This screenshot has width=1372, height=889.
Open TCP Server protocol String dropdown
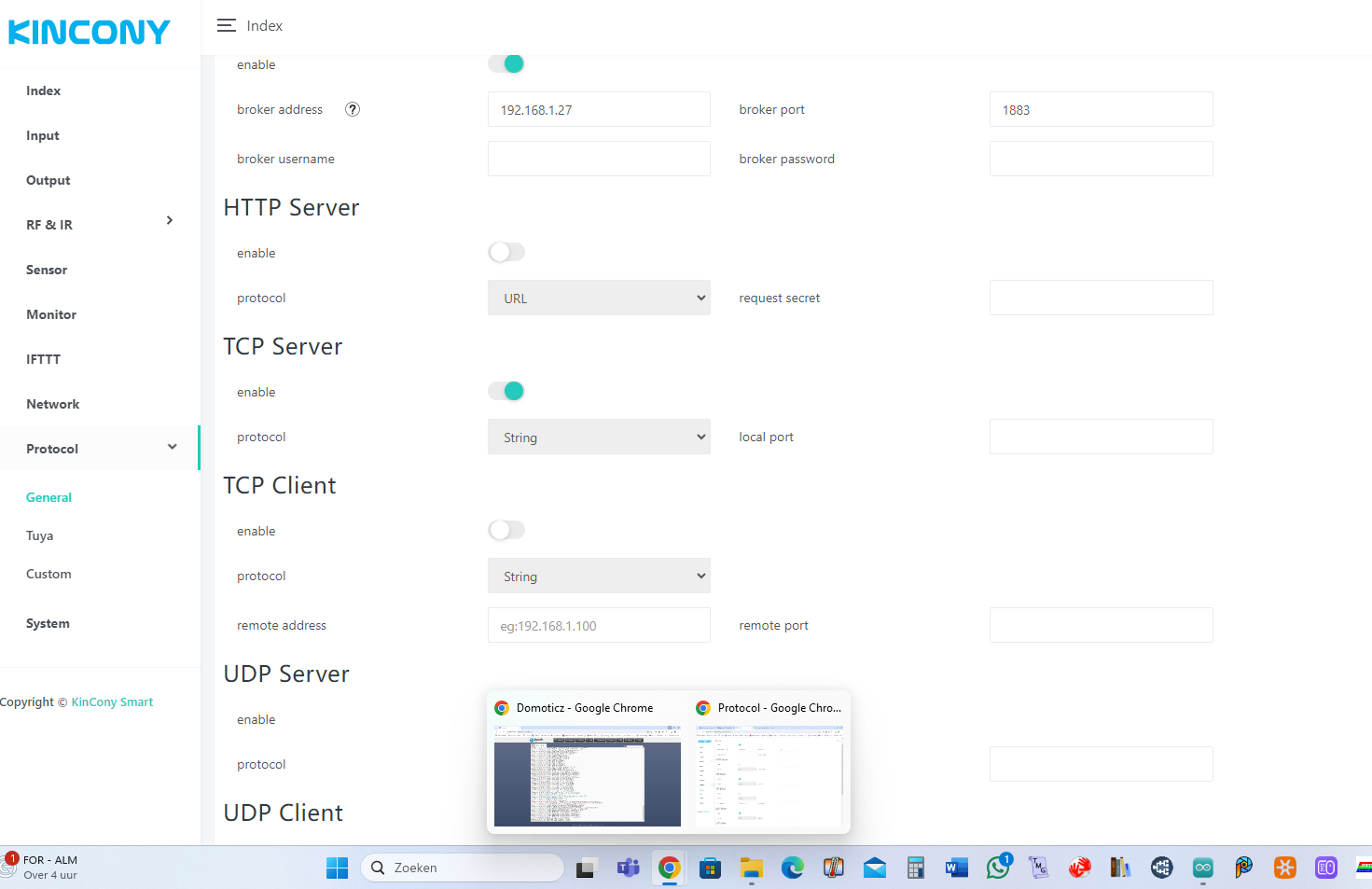point(599,438)
